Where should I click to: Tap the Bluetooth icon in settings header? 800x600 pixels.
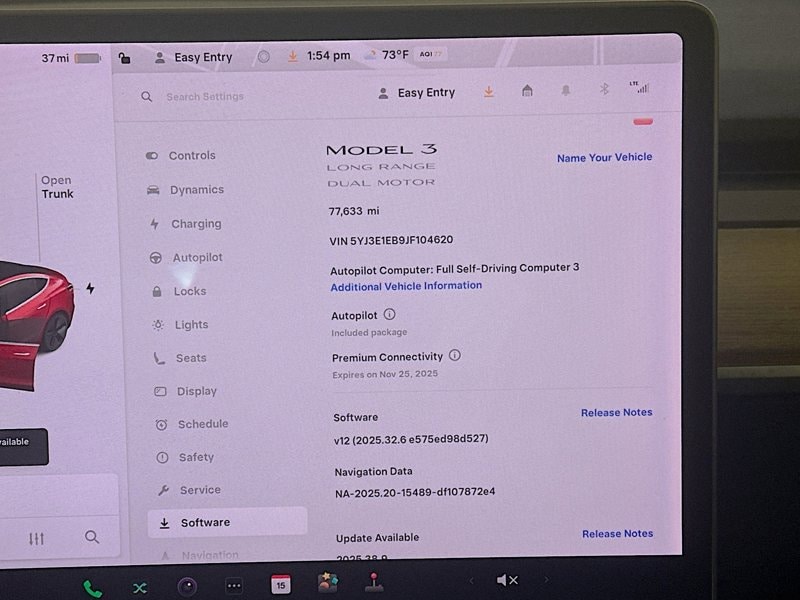click(604, 90)
